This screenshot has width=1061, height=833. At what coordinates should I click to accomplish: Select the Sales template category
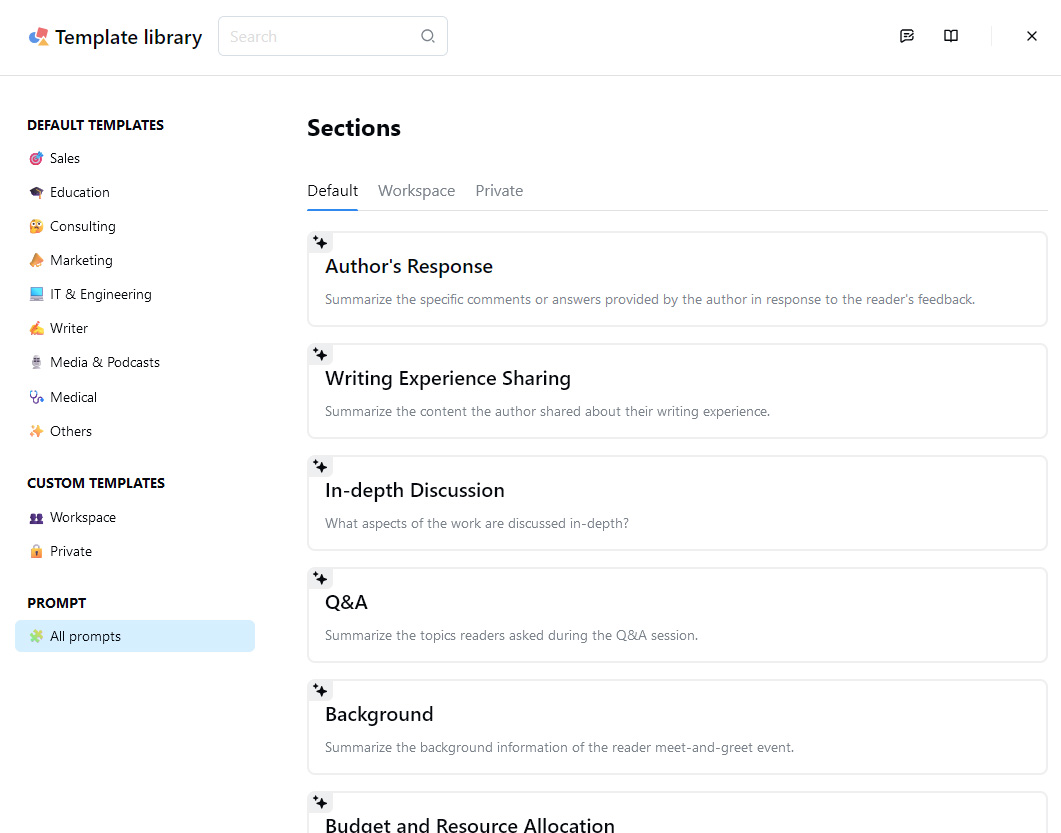135,158
